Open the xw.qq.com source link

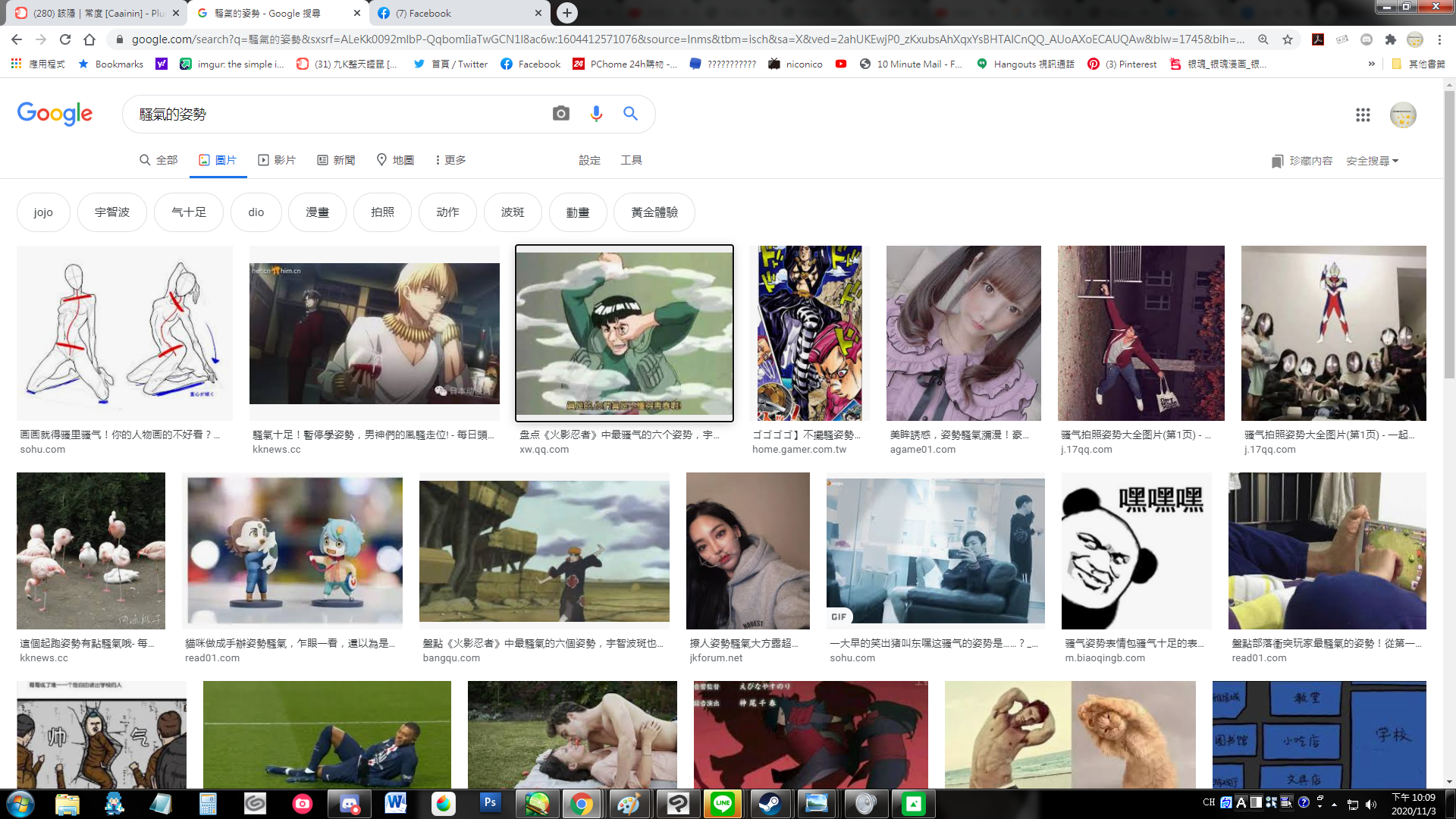click(544, 450)
